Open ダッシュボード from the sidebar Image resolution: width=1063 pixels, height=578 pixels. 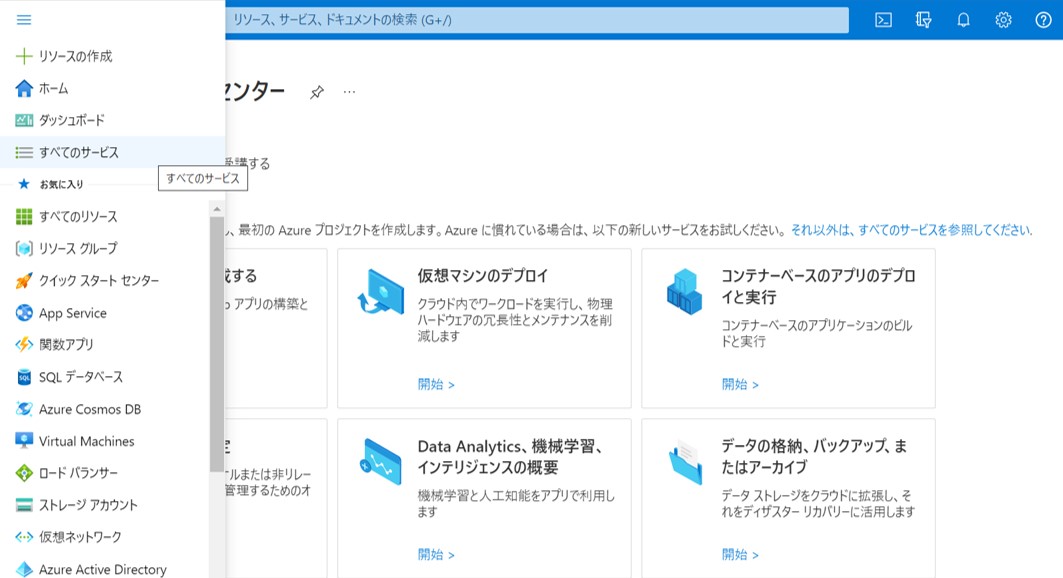click(72, 120)
